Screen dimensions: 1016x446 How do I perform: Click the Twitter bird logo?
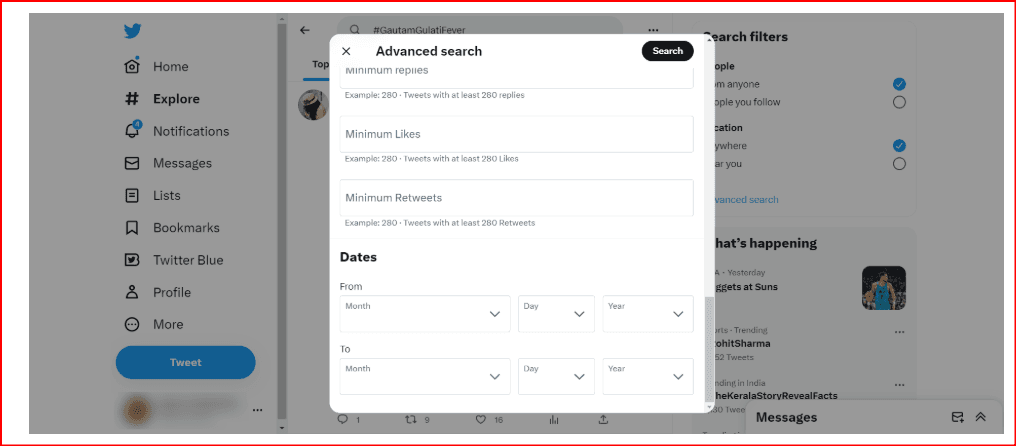133,31
